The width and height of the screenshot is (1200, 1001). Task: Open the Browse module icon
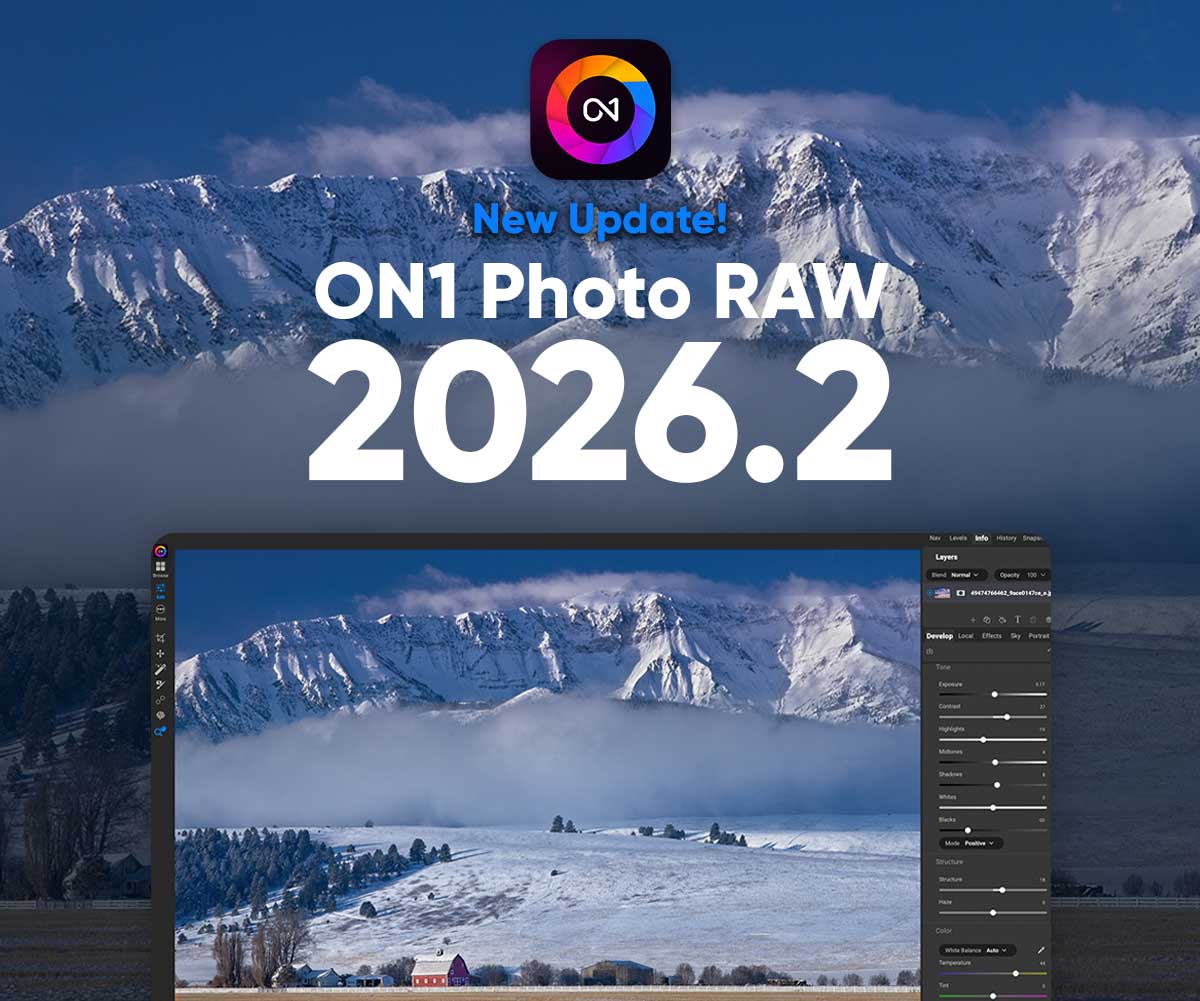[160, 568]
